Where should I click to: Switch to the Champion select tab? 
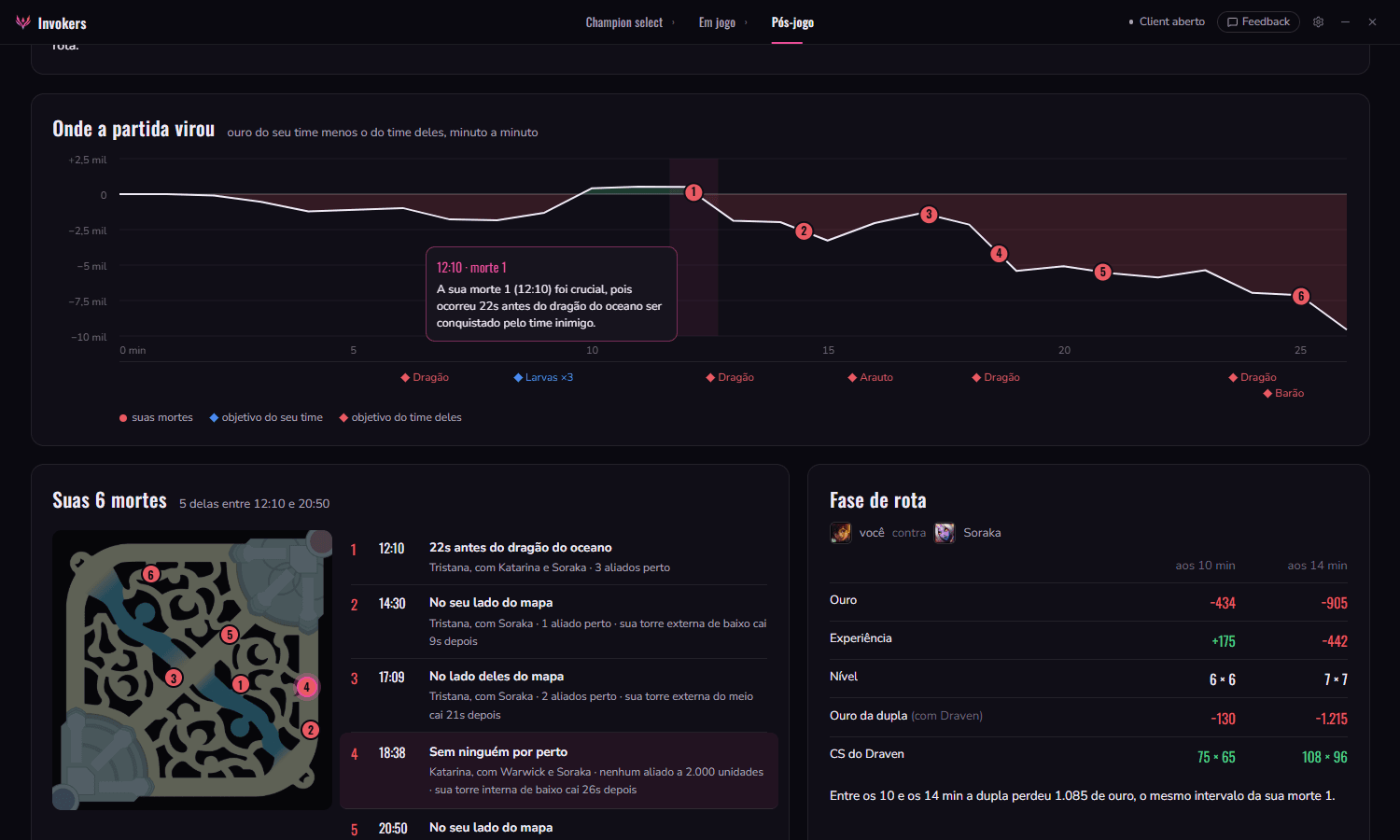[x=624, y=22]
